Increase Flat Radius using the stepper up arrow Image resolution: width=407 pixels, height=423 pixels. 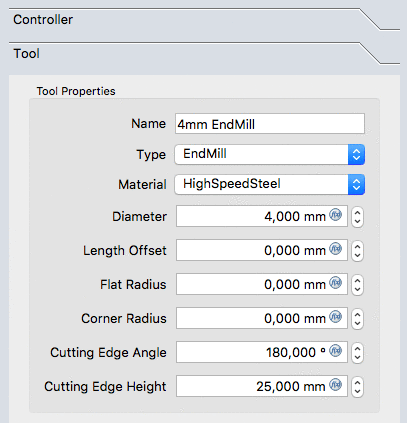point(357,280)
